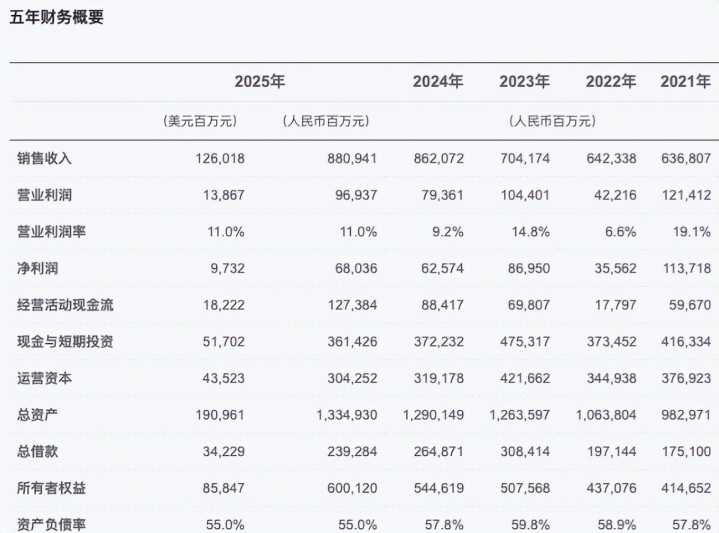The width and height of the screenshot is (719, 533).
Task: Click the 85,847 equity value
Action: [x=224, y=488]
